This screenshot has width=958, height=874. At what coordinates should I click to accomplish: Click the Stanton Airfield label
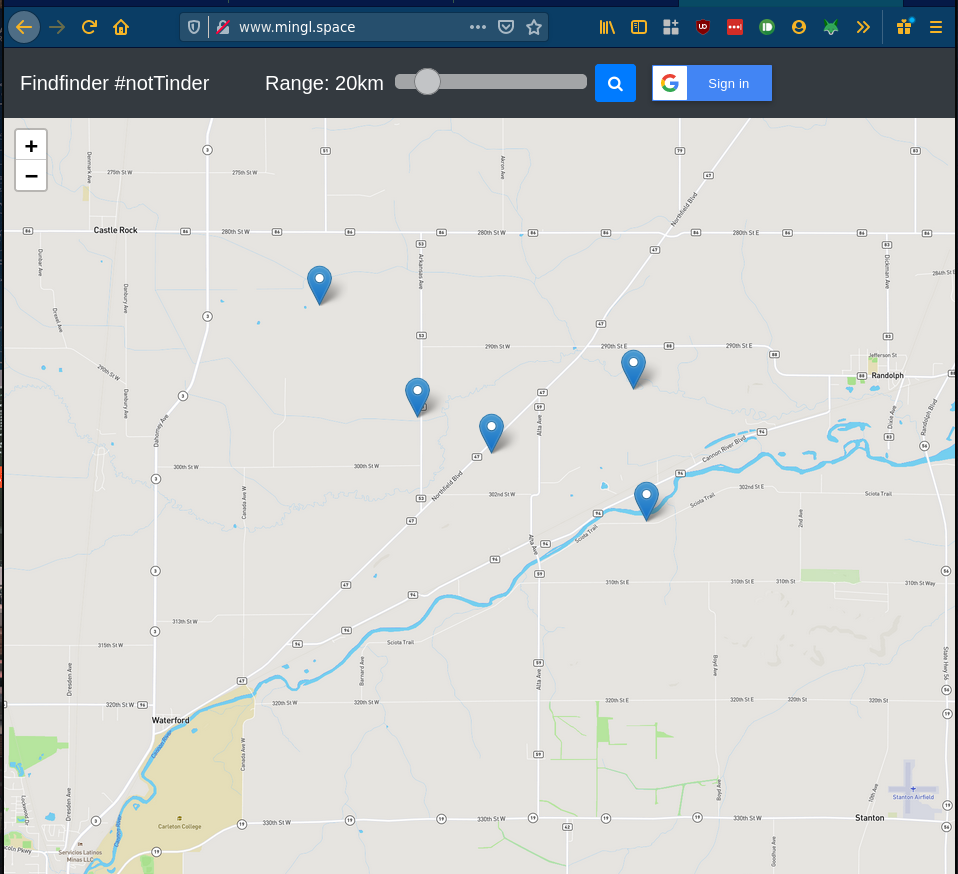point(913,797)
